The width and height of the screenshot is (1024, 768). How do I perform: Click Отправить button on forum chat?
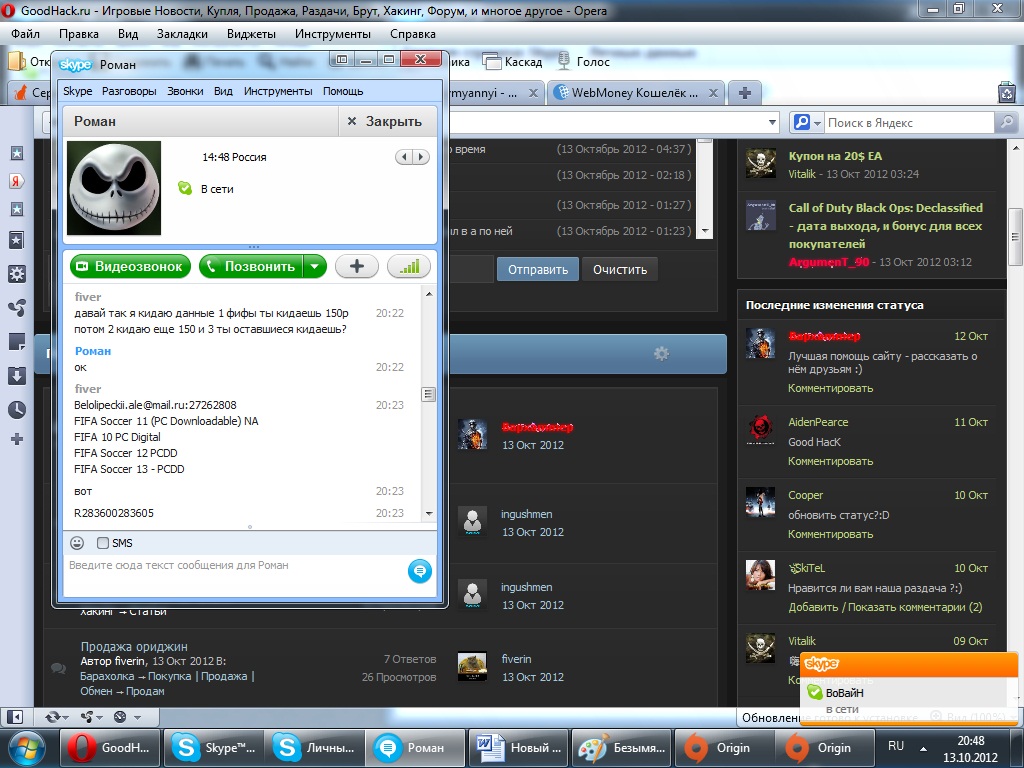538,269
